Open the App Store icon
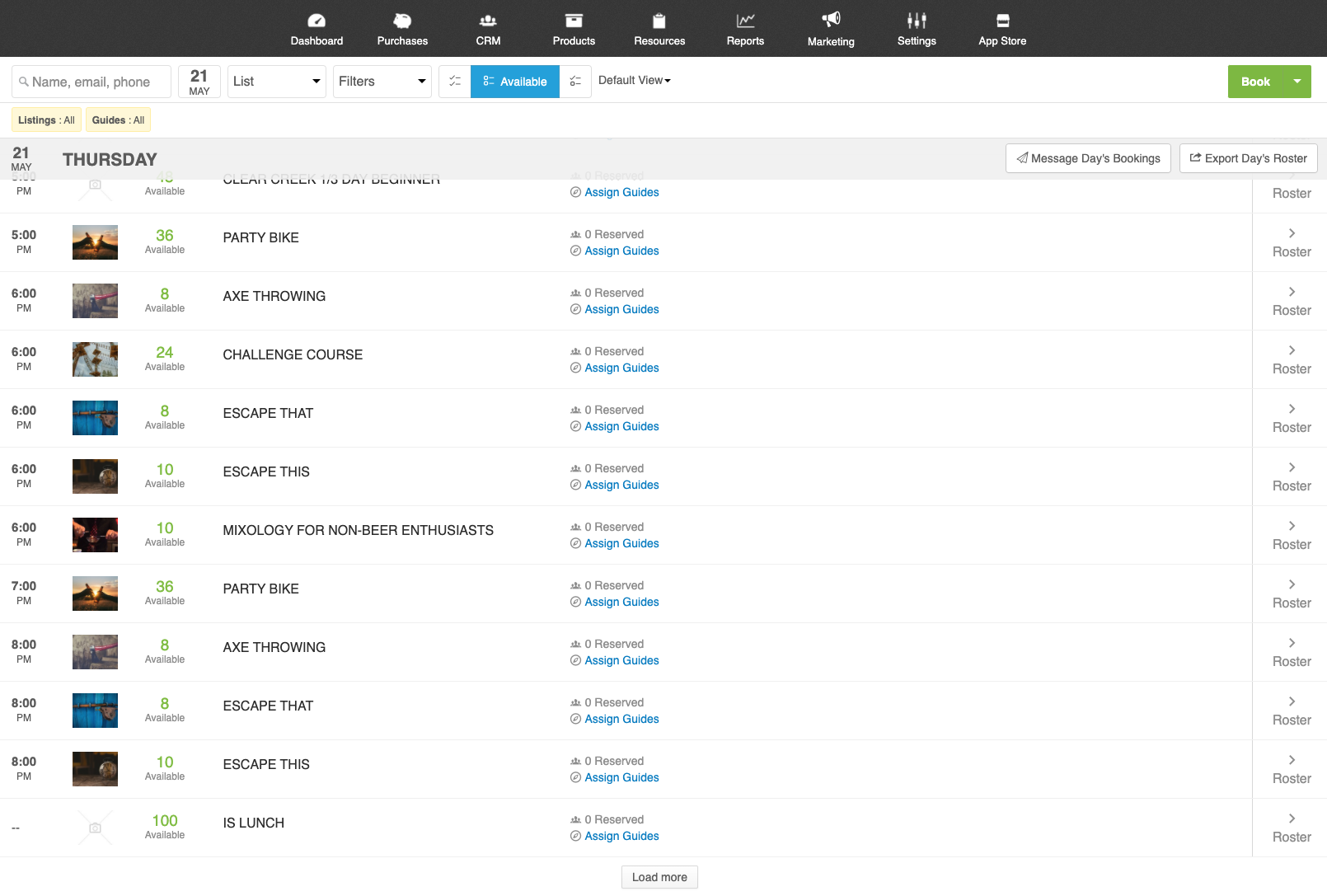The width and height of the screenshot is (1327, 896). (1002, 21)
